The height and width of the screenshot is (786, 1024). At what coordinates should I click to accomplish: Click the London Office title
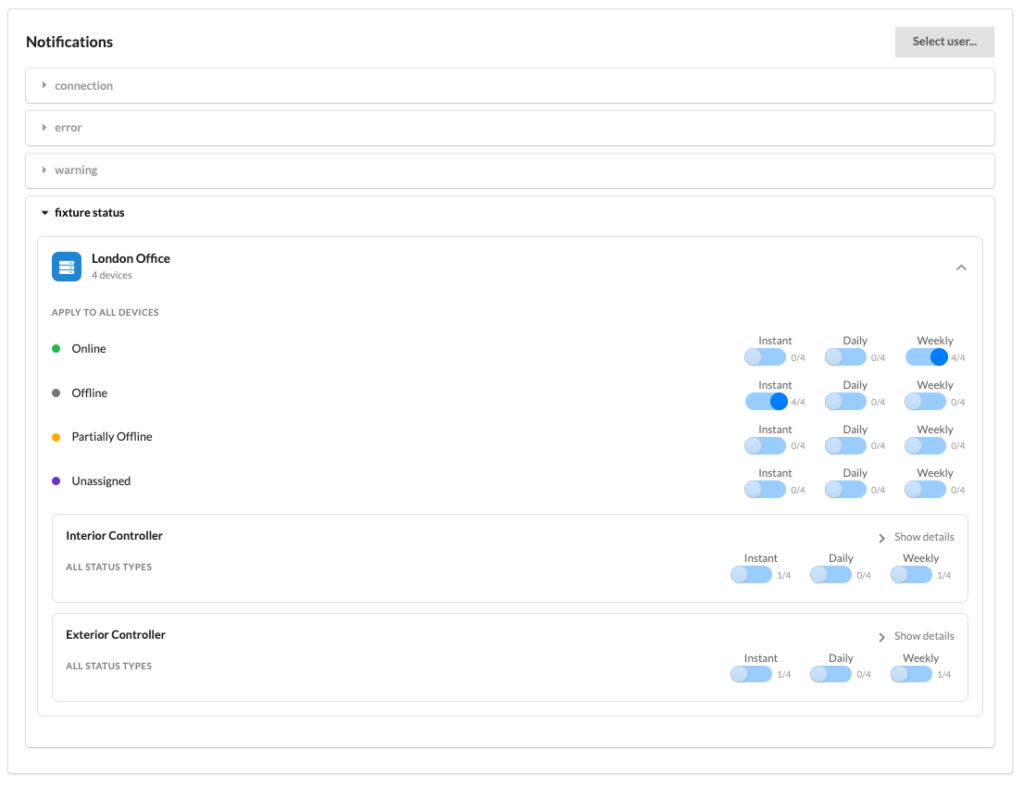(x=131, y=259)
